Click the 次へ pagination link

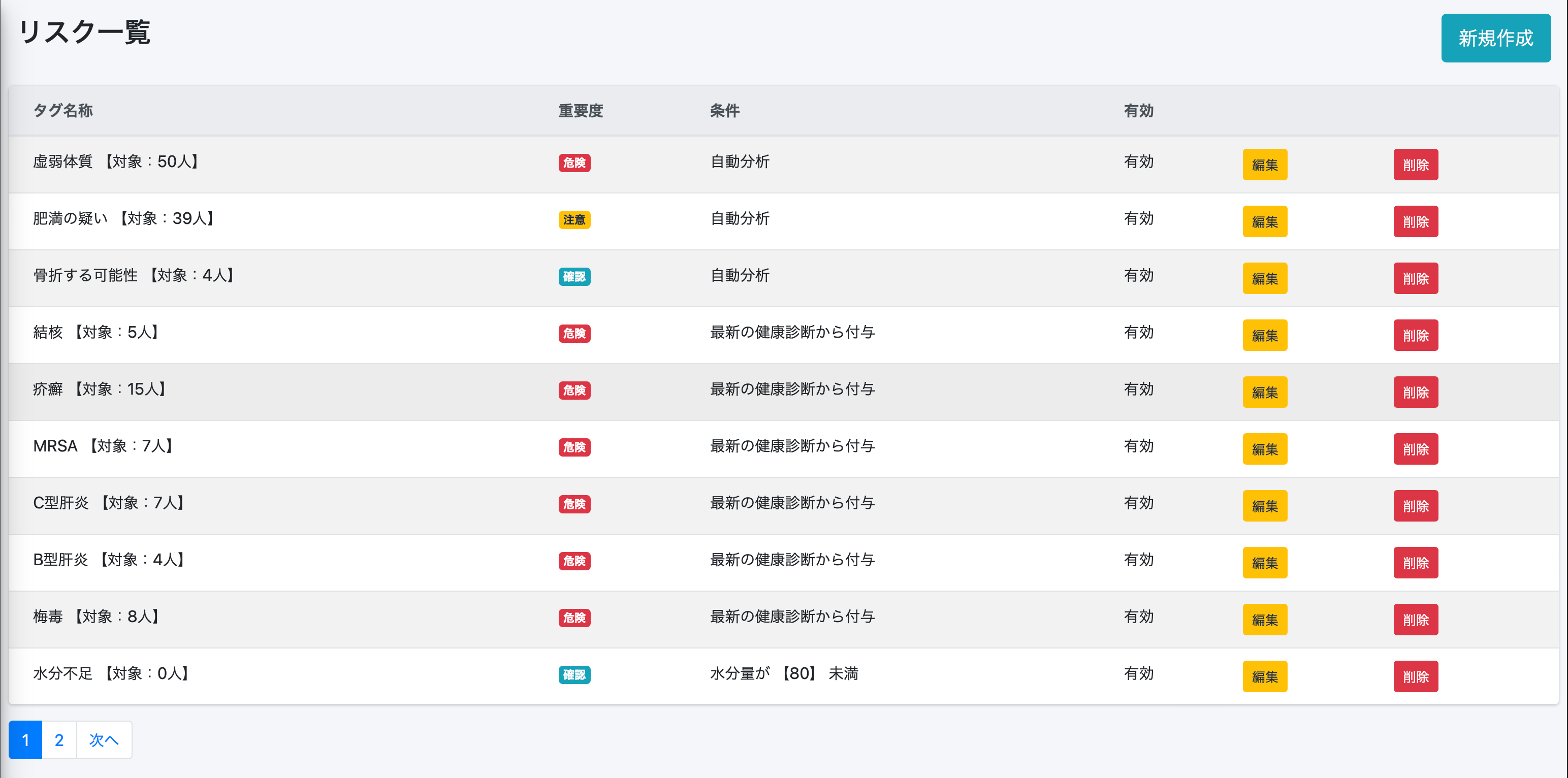pos(104,739)
